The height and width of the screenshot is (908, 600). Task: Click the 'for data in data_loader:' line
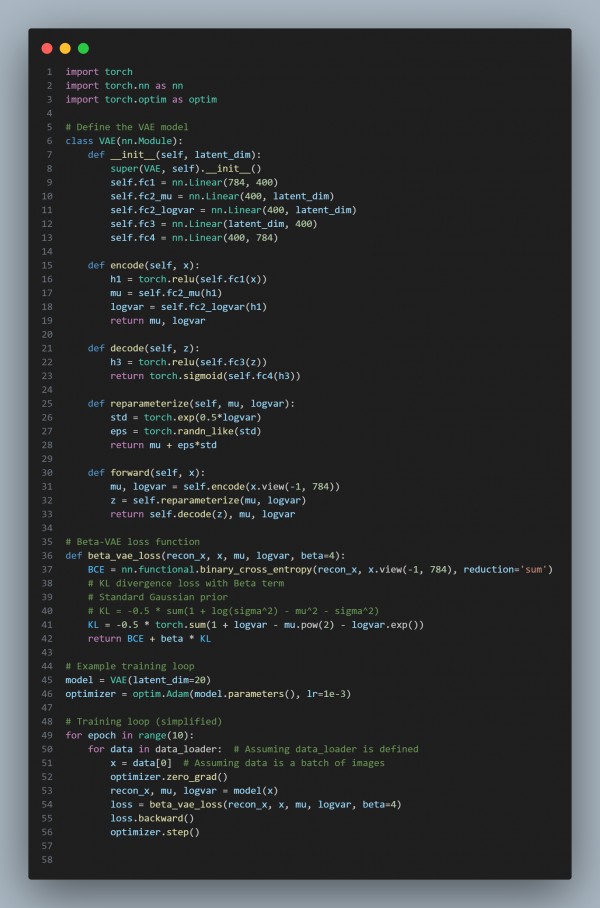[253, 749]
